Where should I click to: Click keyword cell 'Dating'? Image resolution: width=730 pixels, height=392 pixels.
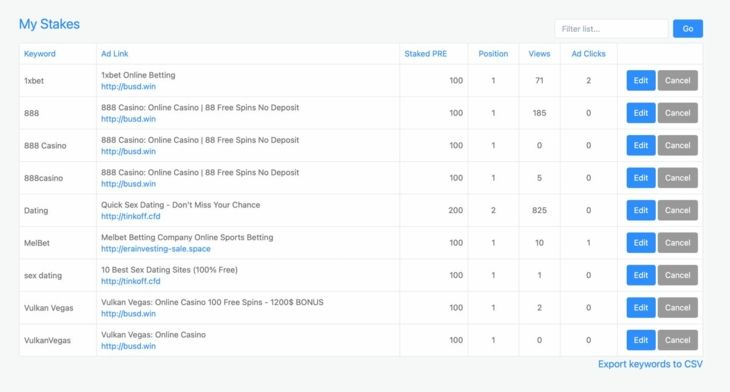pyautogui.click(x=36, y=210)
